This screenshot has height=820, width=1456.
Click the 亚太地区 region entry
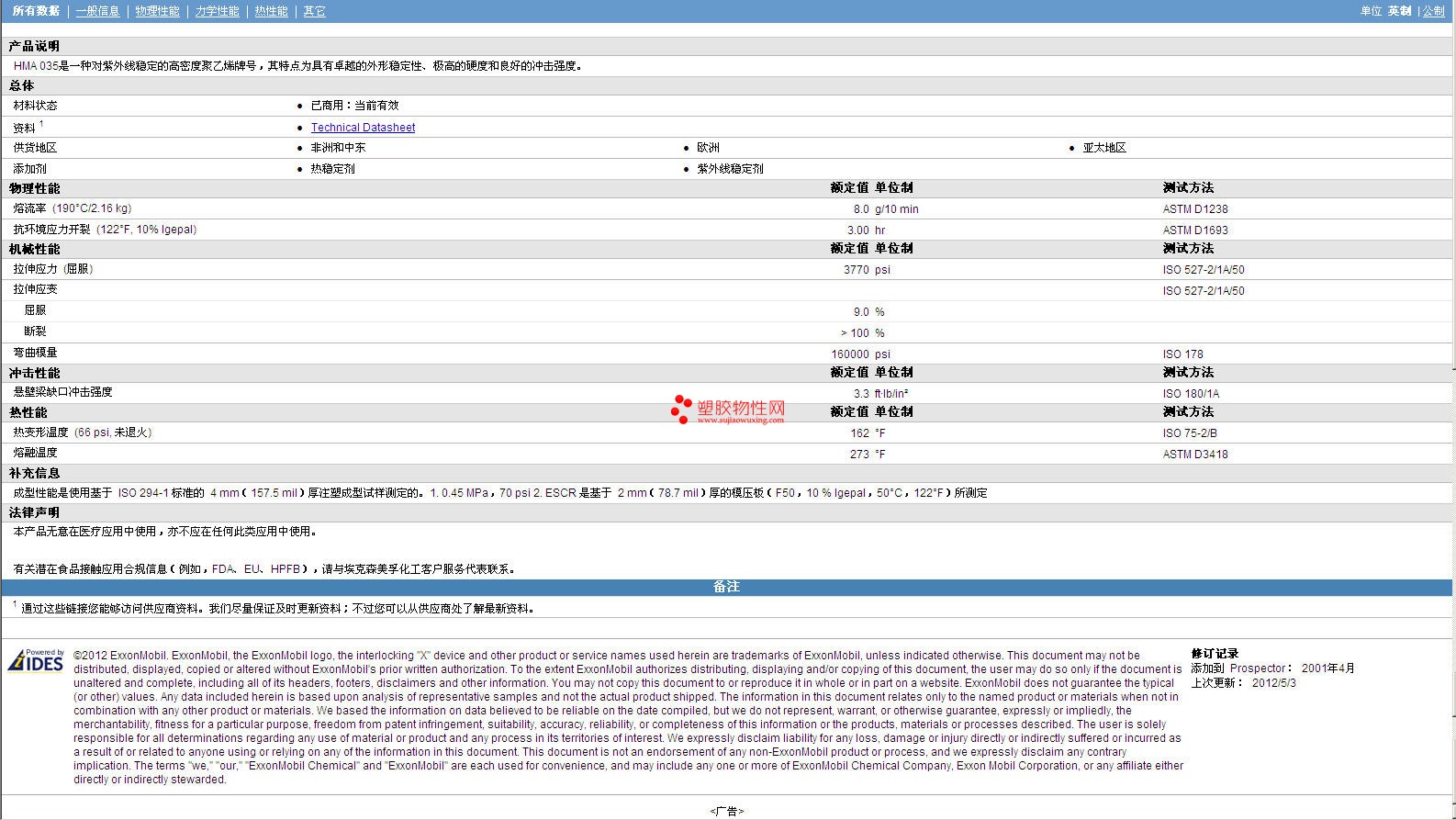[1104, 148]
